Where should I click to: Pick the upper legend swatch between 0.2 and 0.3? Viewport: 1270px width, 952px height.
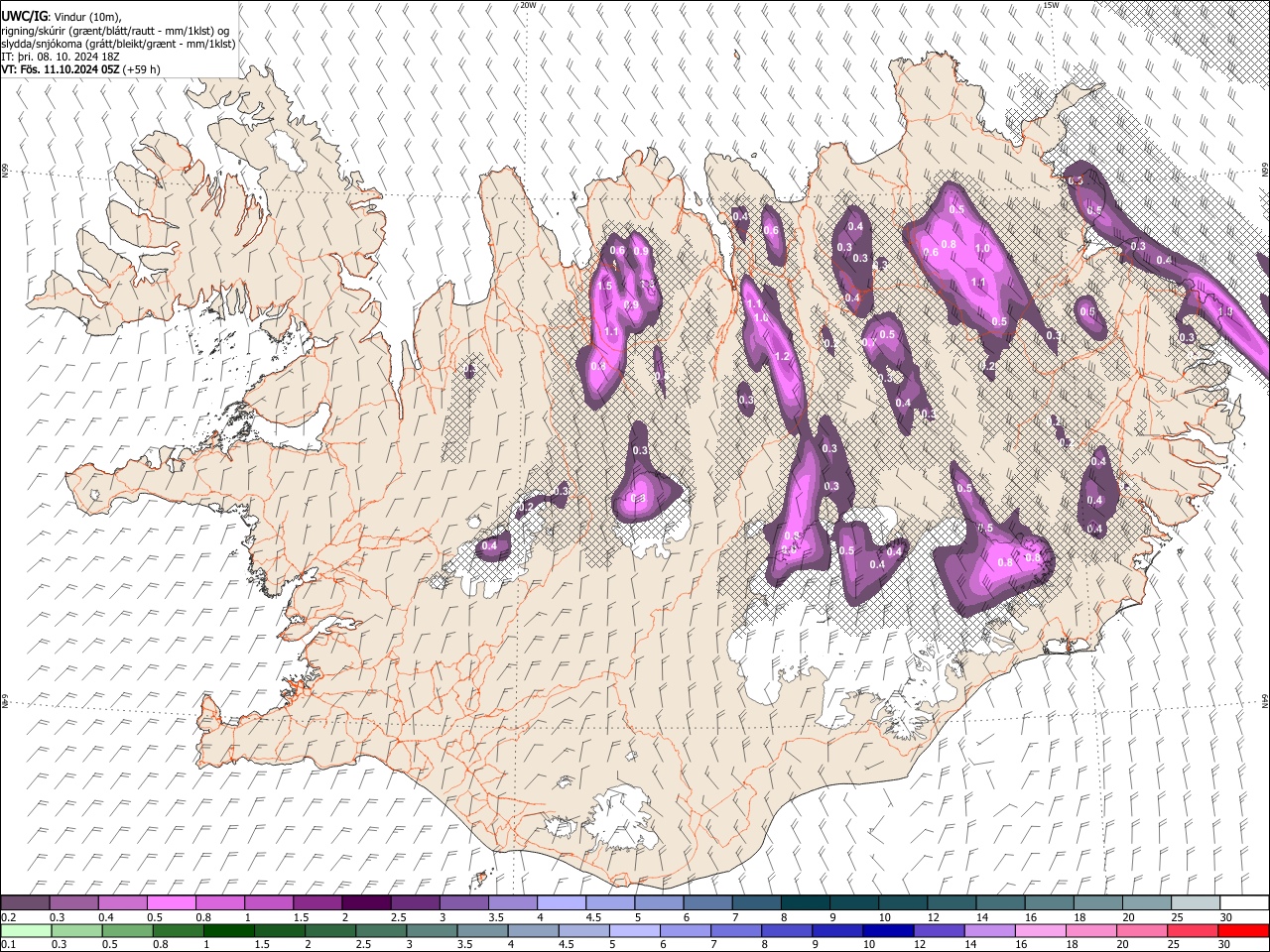point(25,903)
